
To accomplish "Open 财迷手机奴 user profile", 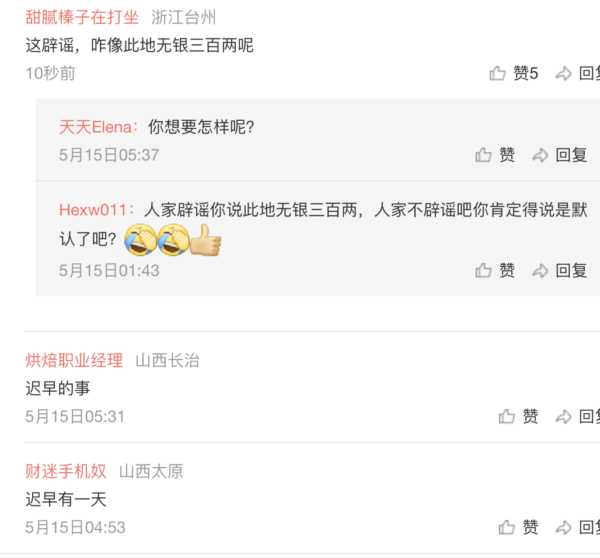I will 66,472.
